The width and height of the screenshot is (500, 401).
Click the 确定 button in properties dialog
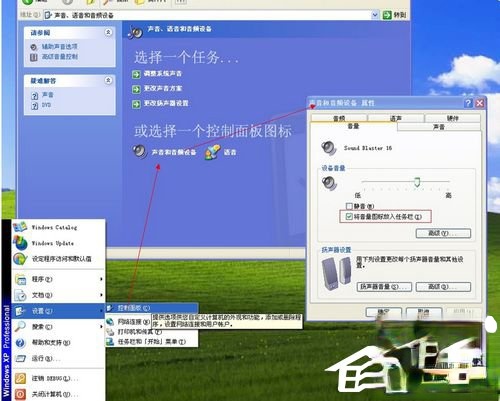[x=384, y=312]
